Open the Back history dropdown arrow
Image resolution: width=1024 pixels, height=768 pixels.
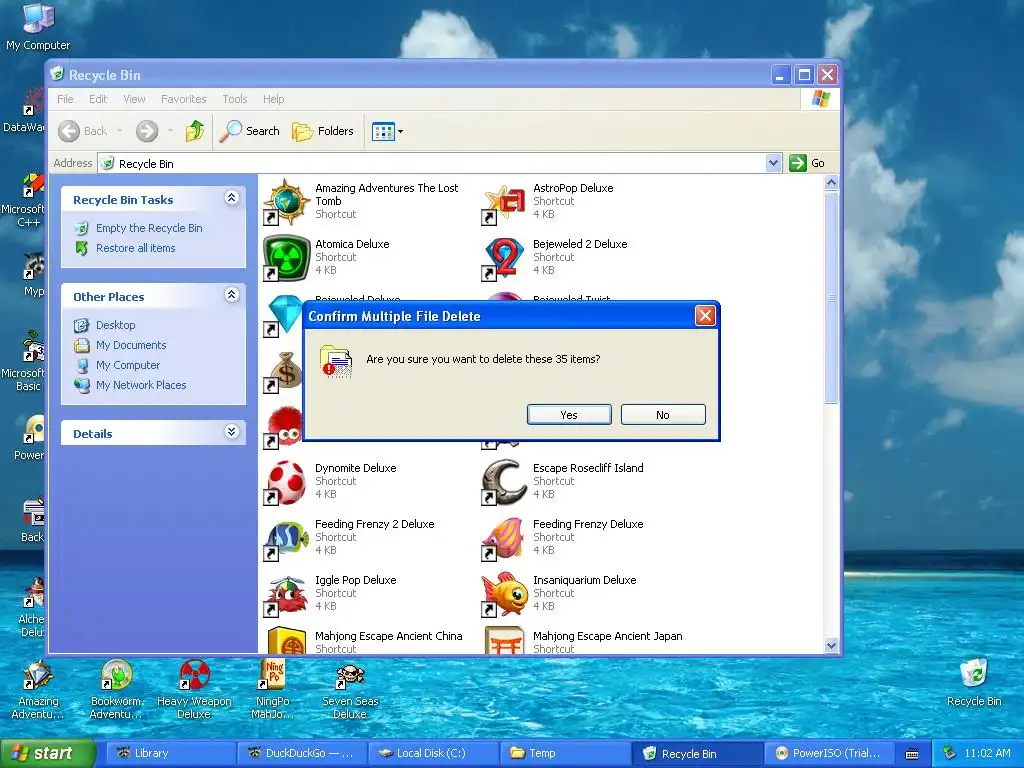click(x=120, y=131)
